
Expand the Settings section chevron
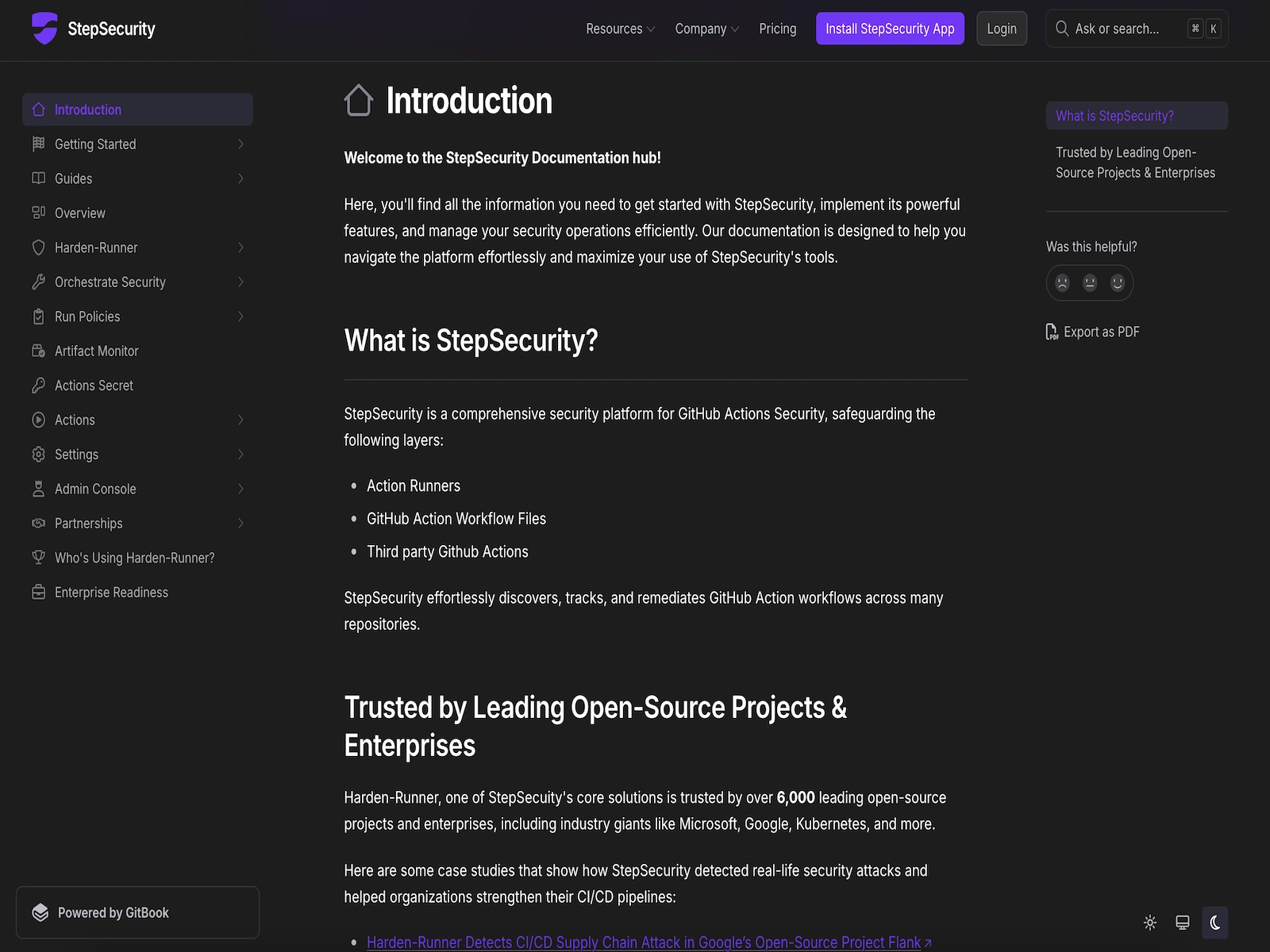coord(241,455)
